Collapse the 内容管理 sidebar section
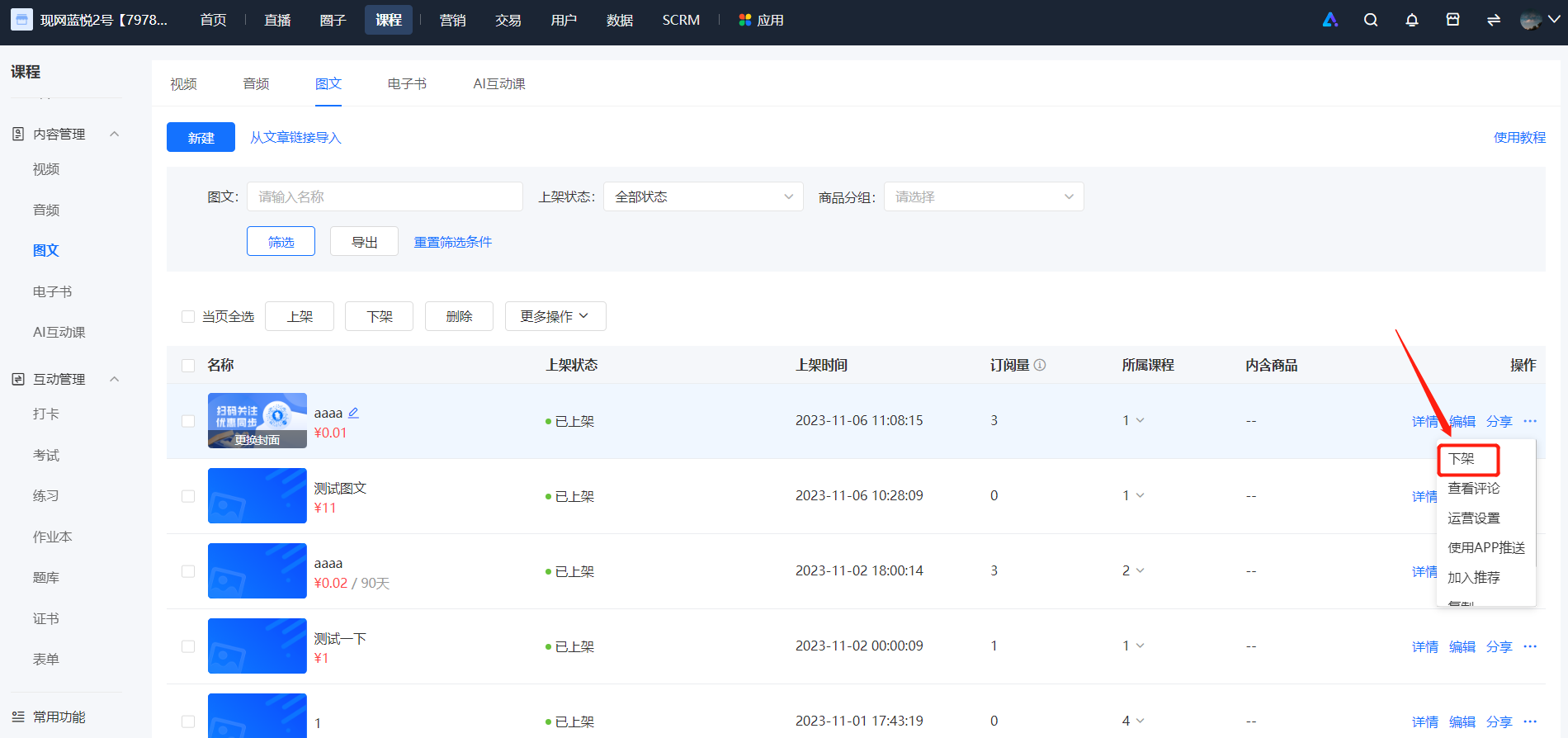The image size is (1568, 738). tap(115, 134)
